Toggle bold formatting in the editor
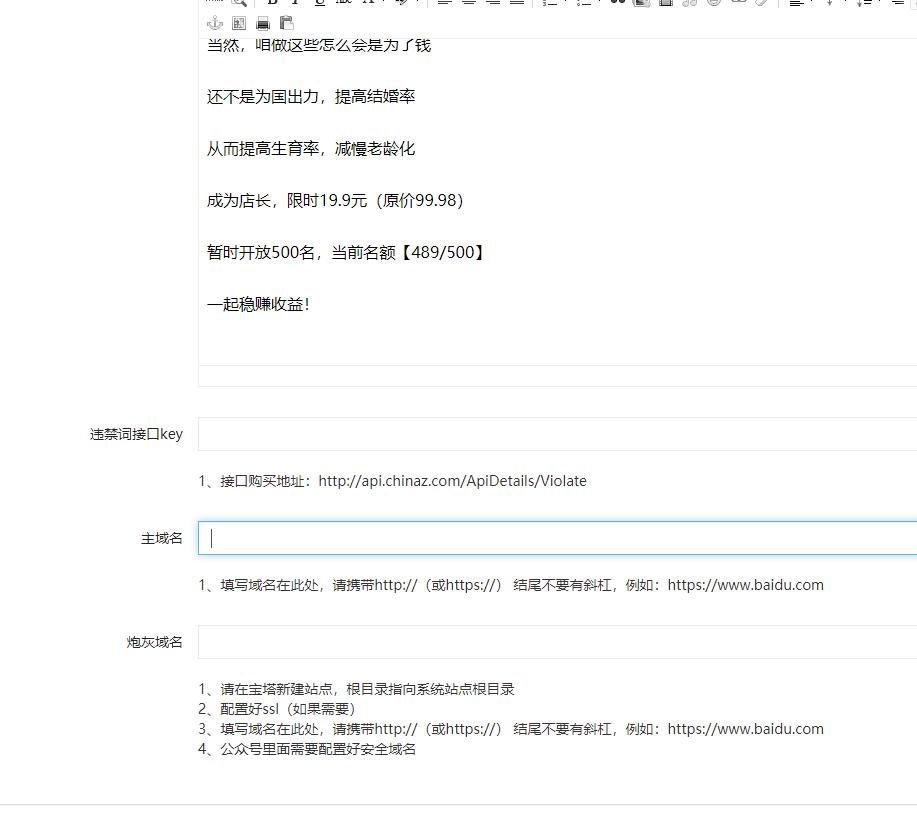Viewport: 917px width, 815px height. pyautogui.click(x=271, y=3)
